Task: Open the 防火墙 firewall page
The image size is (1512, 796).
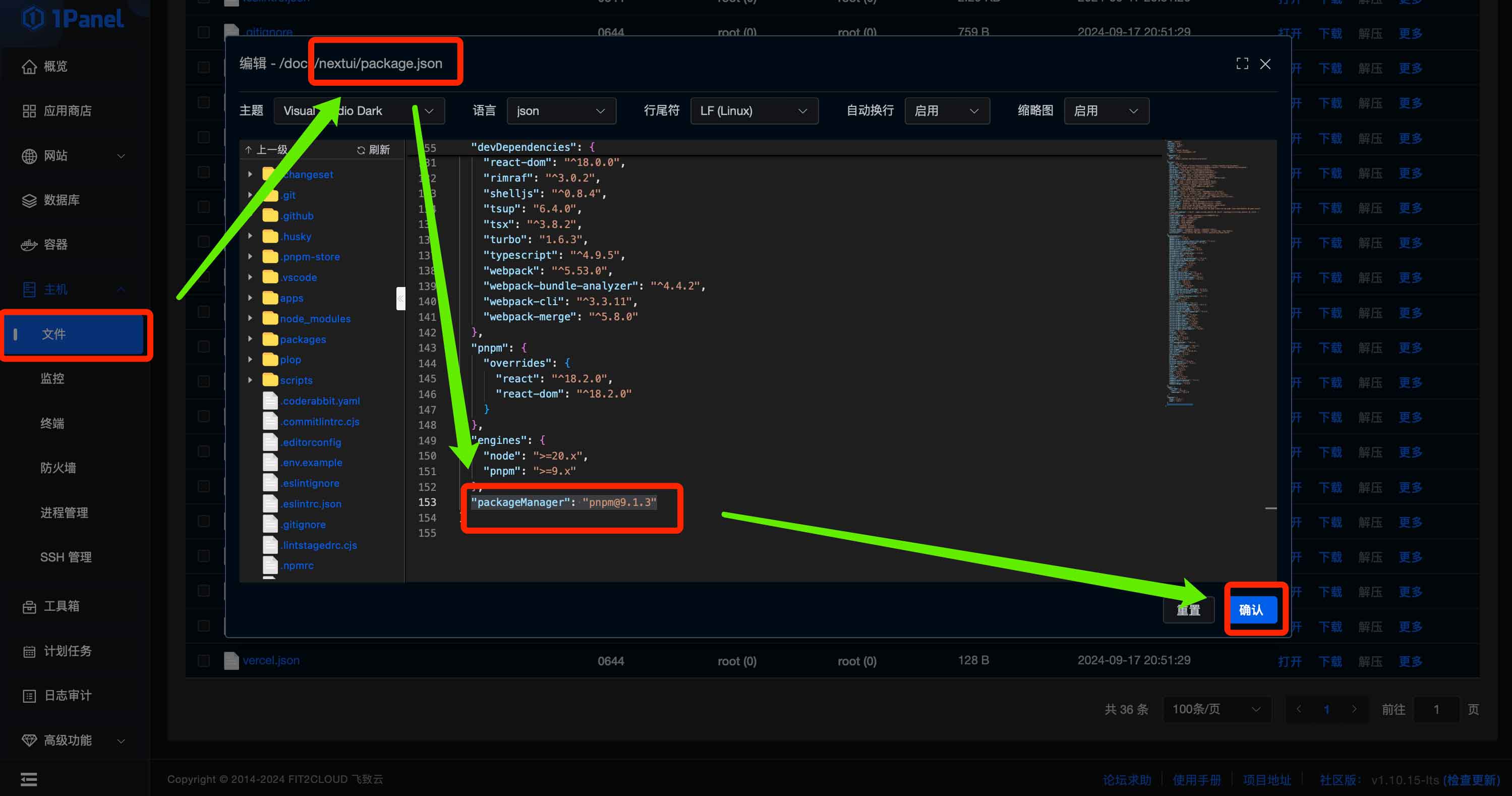Action: coord(58,468)
